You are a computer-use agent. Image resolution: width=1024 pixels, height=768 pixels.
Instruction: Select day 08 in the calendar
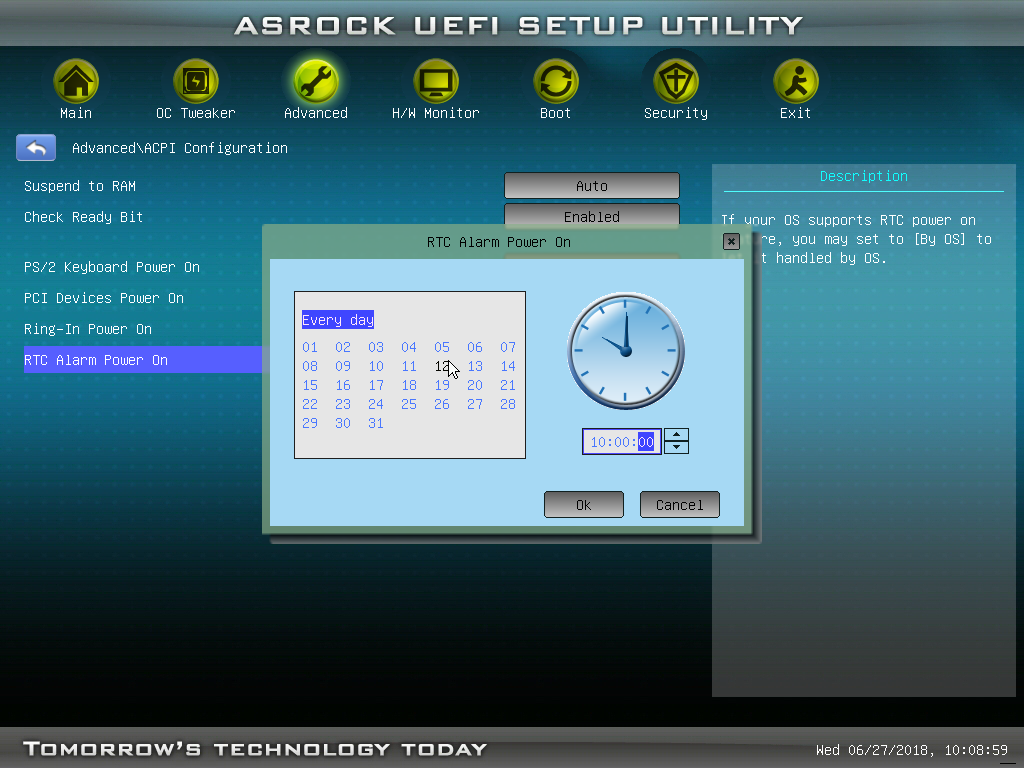310,366
